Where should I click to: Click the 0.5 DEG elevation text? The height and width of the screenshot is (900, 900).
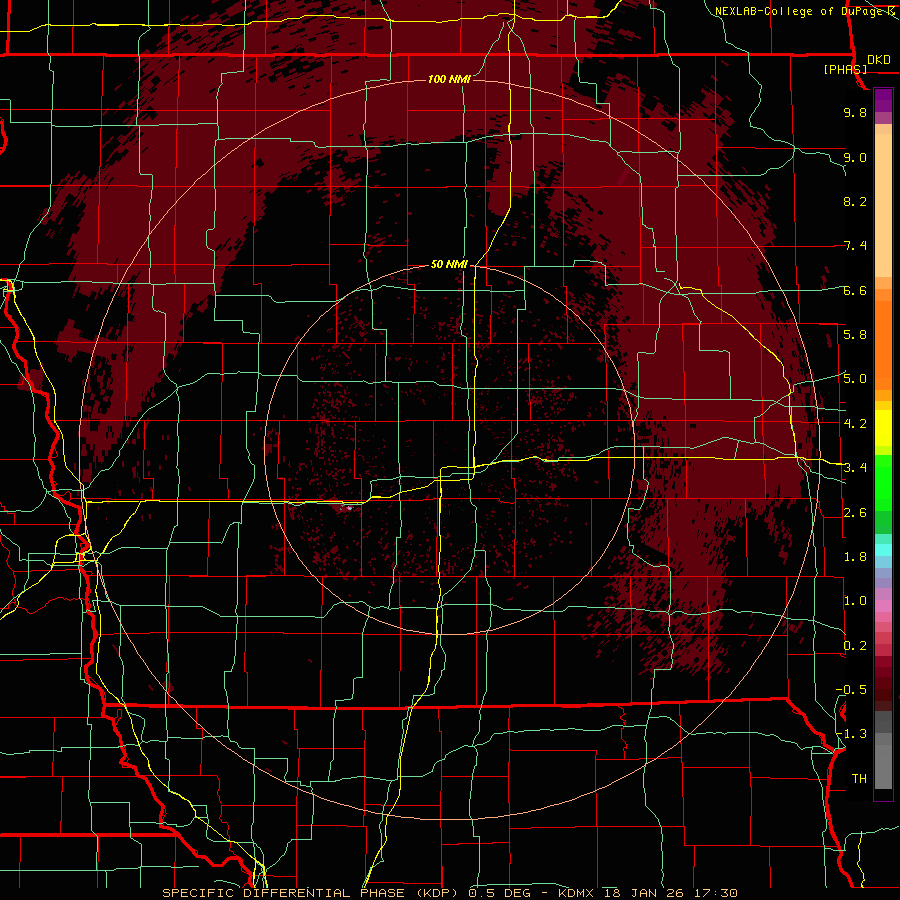coord(499,893)
